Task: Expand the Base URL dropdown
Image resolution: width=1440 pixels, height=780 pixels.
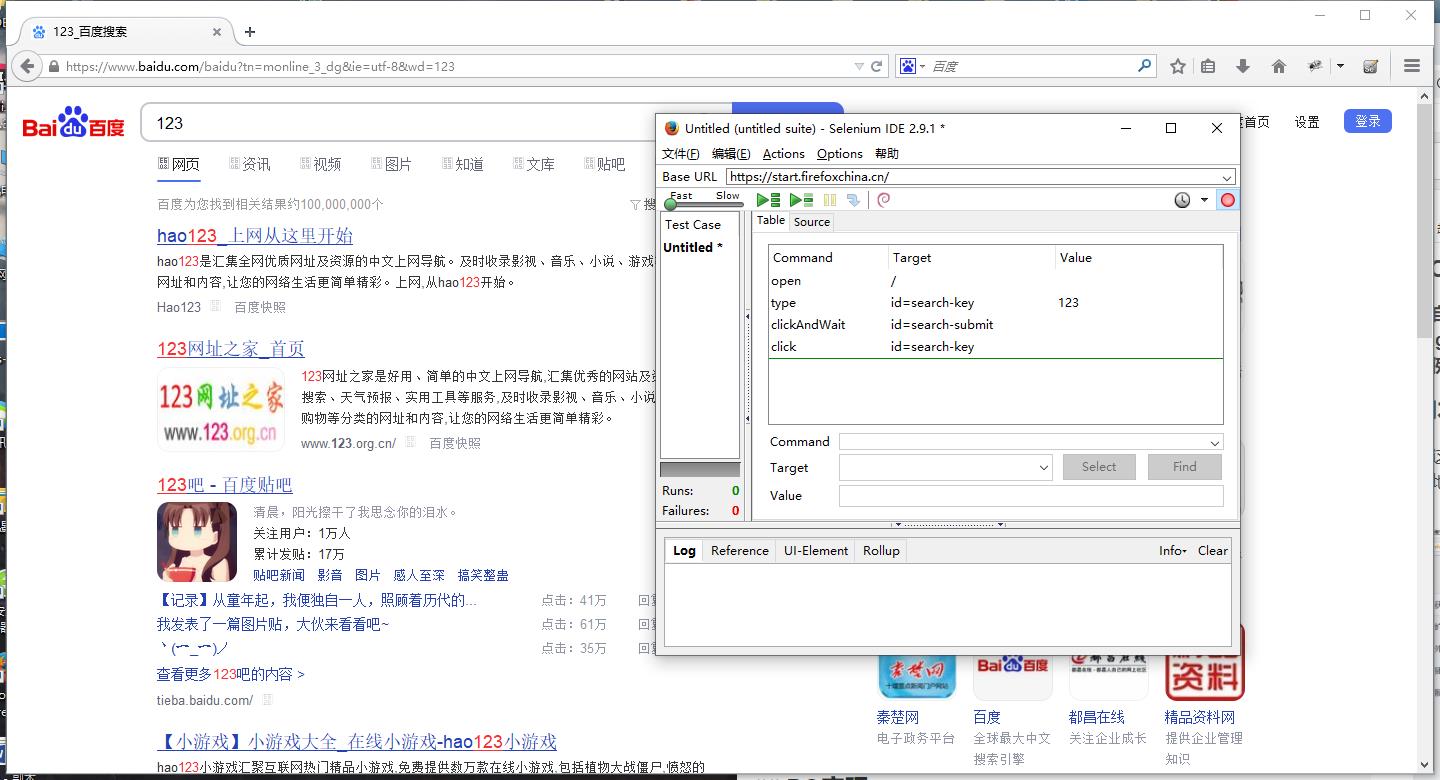Action: (1227, 177)
